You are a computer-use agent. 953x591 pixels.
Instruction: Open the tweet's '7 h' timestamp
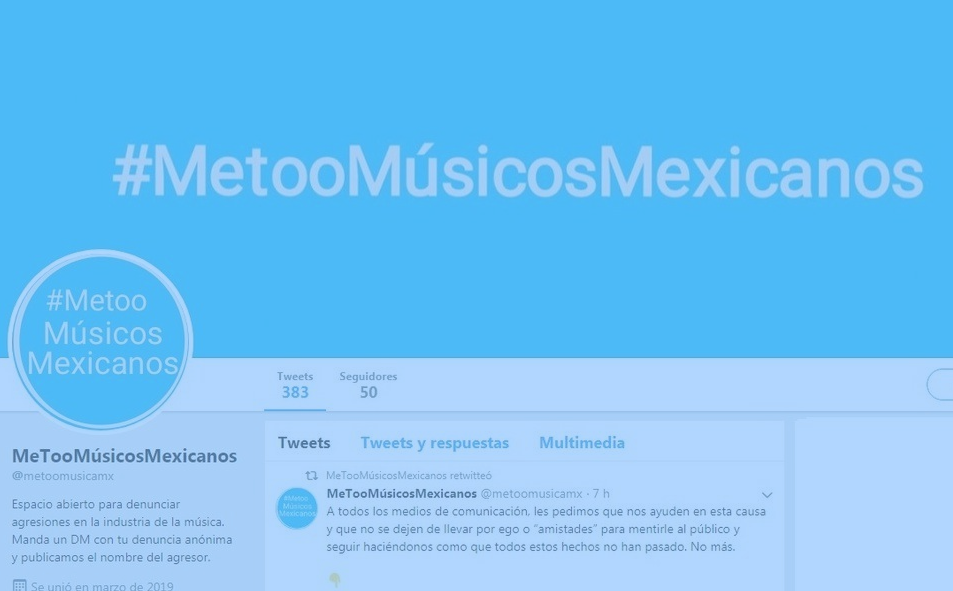pos(601,494)
